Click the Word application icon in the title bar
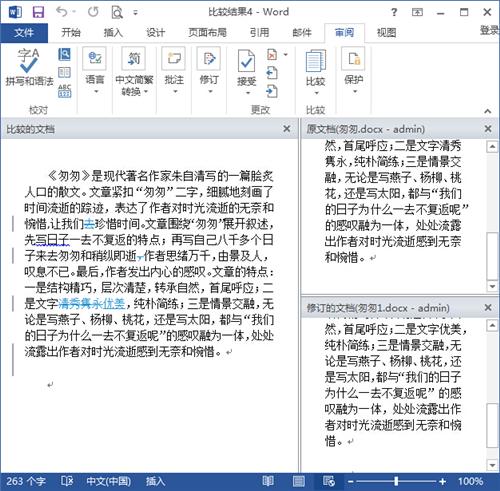500x491 pixels. (15, 12)
